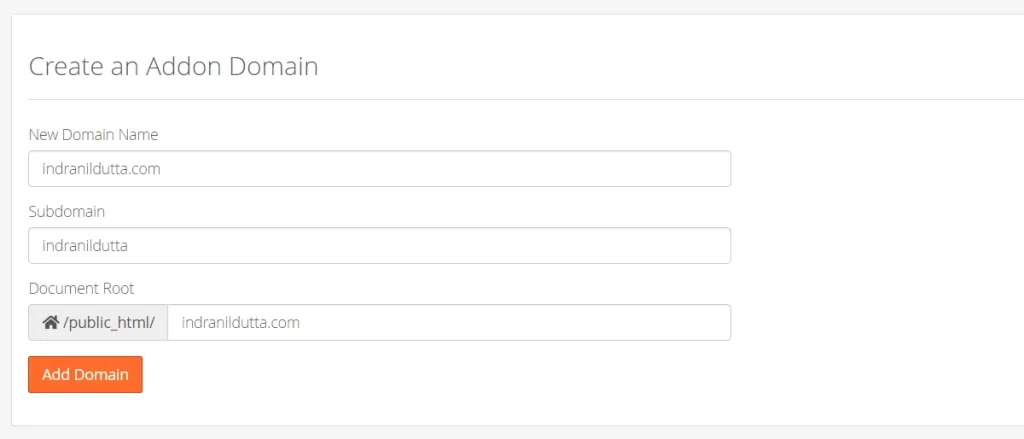Click the indranildutta text in Subdomain box
This screenshot has width=1024, height=439.
(x=85, y=246)
